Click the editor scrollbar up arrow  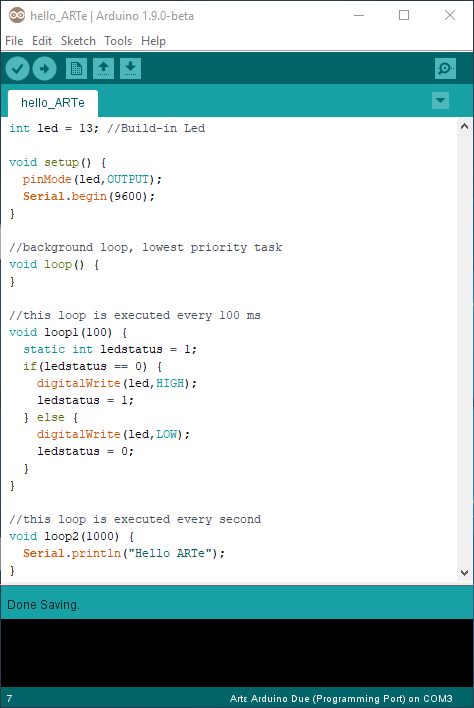(x=464, y=127)
